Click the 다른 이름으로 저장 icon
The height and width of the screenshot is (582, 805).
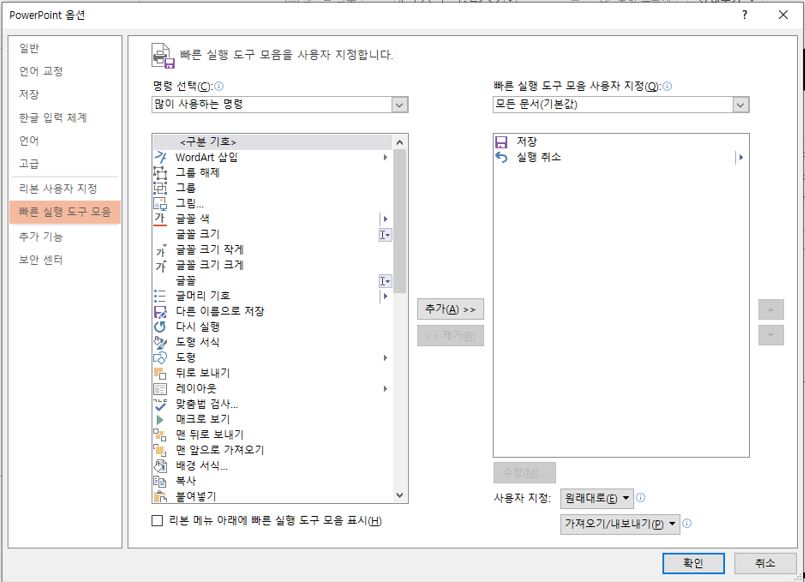pos(160,311)
